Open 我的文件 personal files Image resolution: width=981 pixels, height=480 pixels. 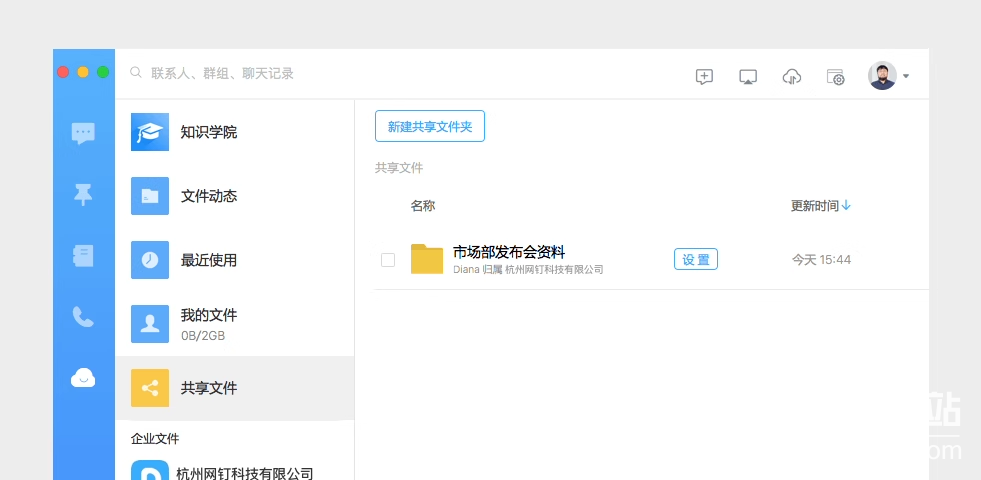(x=235, y=324)
